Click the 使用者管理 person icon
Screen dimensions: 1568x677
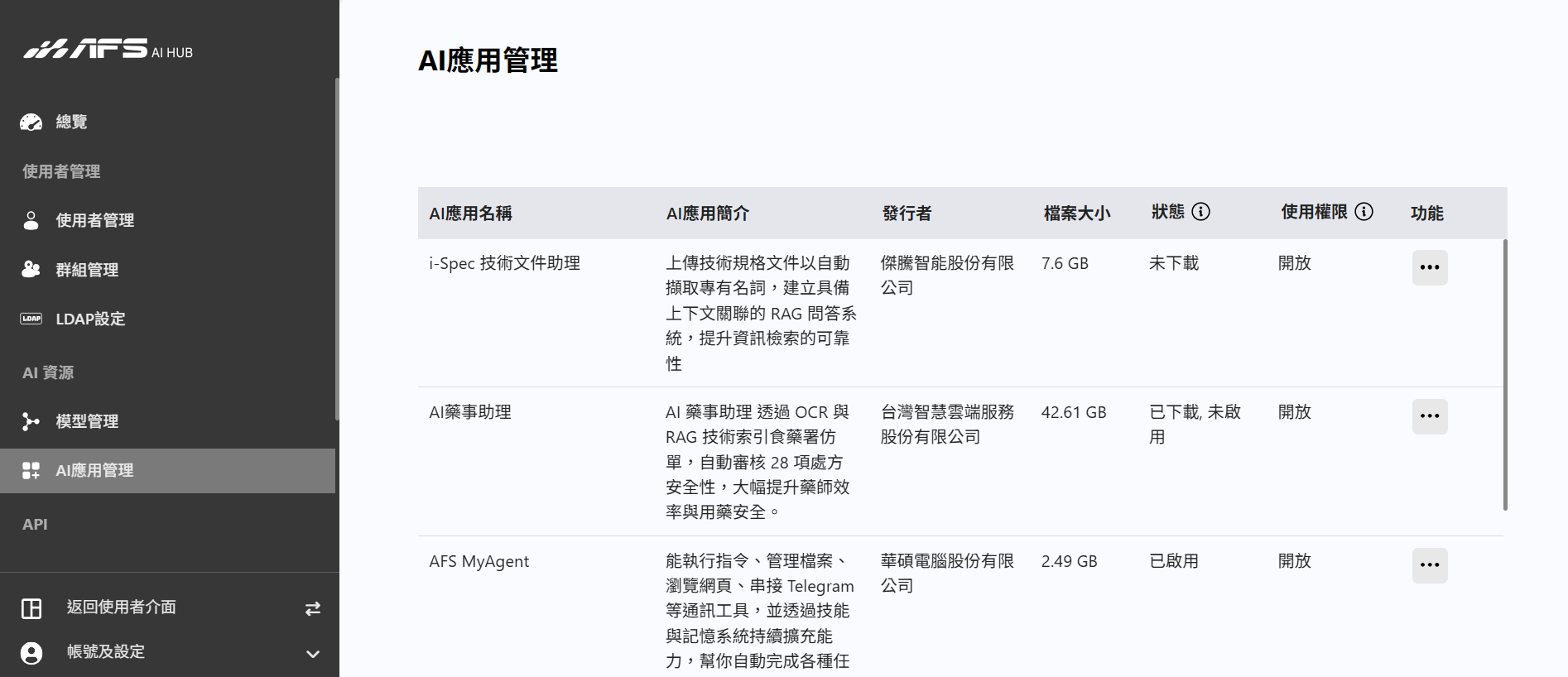pos(31,220)
